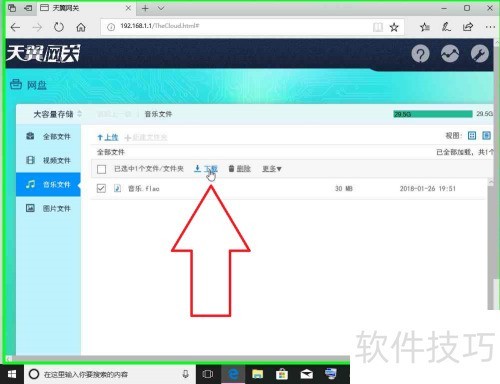
Task: Uncheck the 音乐.flac file checkbox
Action: point(101,188)
